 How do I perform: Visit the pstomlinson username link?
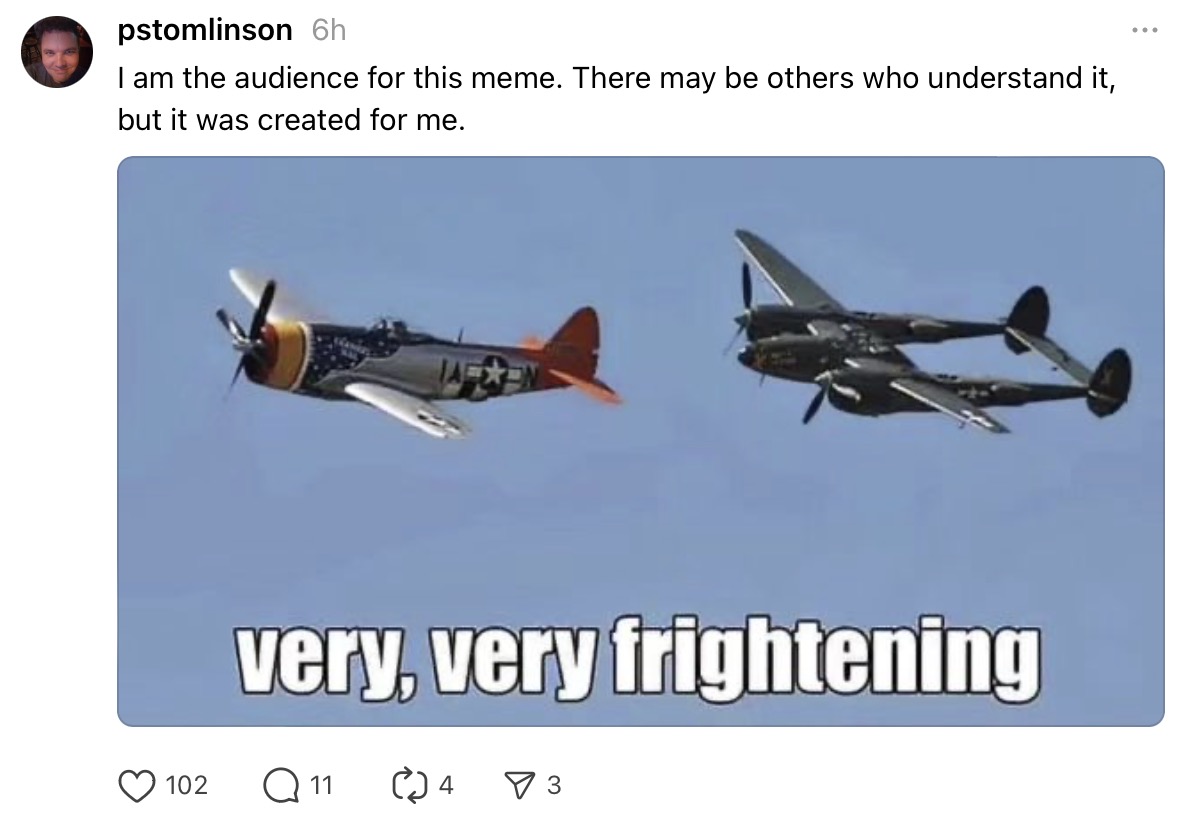[205, 30]
